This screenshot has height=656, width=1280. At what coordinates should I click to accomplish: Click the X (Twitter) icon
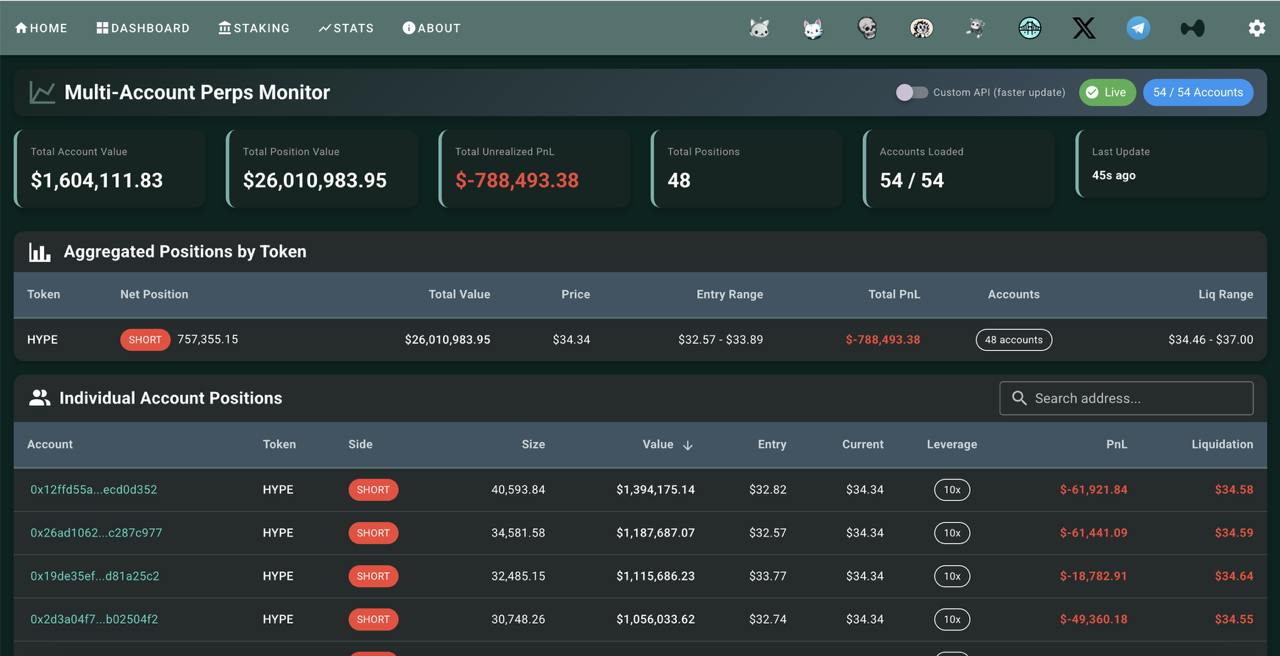(1083, 28)
